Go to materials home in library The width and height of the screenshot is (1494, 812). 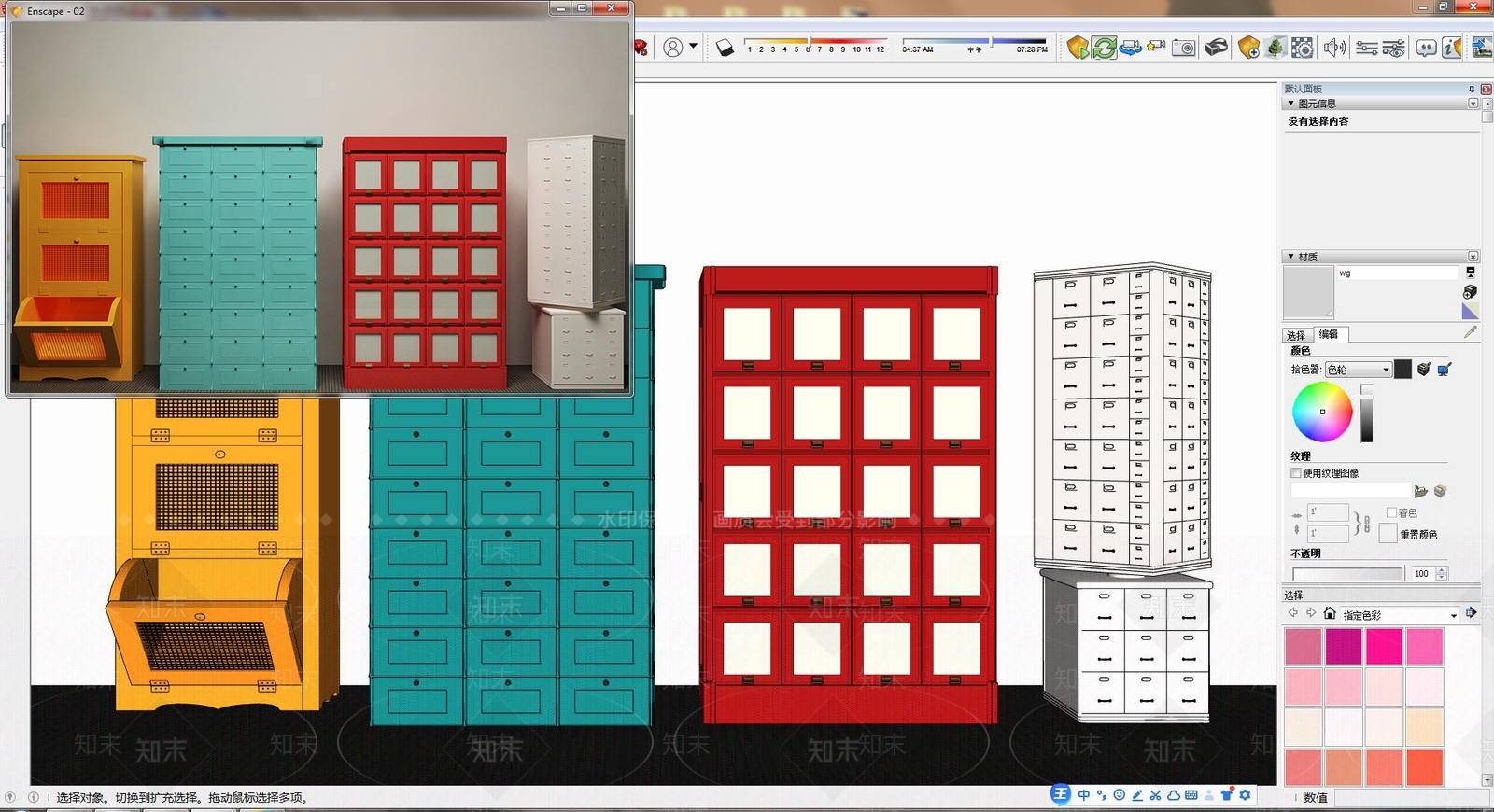(x=1330, y=613)
